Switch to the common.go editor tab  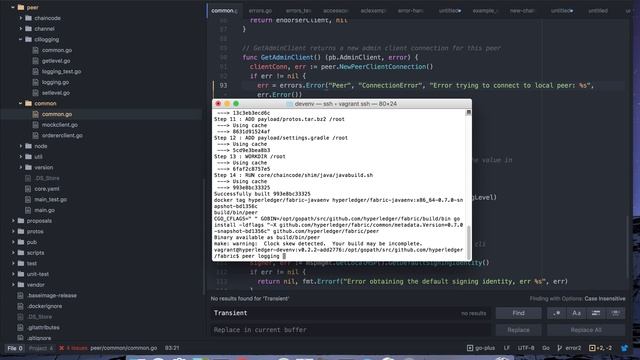[224, 11]
